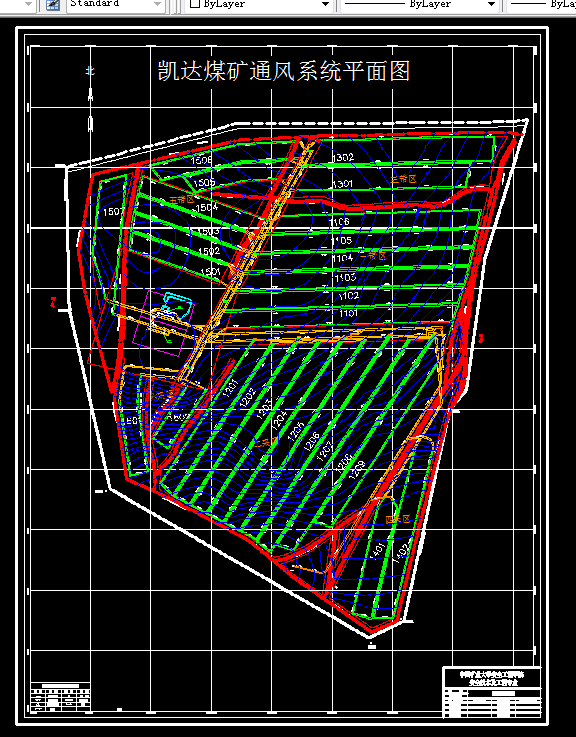The height and width of the screenshot is (737, 576).
Task: Select the working face label 1205
Action: point(296,431)
